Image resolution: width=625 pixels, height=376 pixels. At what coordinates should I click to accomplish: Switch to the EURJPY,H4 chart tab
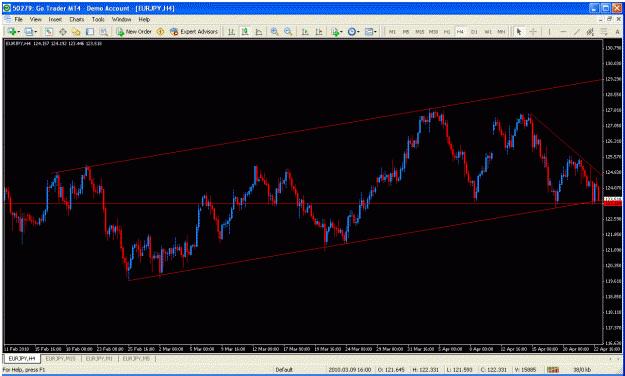[22, 359]
